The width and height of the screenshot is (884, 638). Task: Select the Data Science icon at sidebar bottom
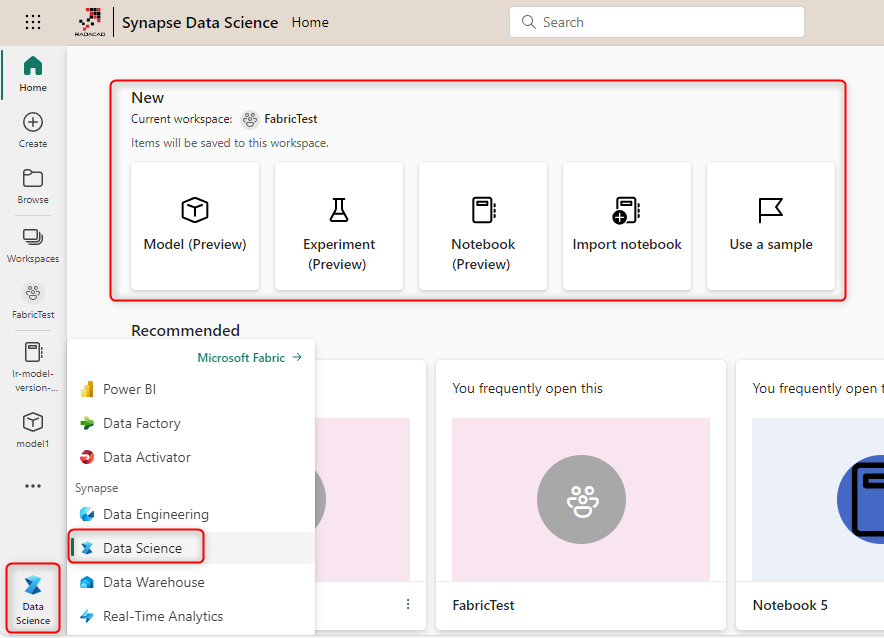(x=32, y=597)
